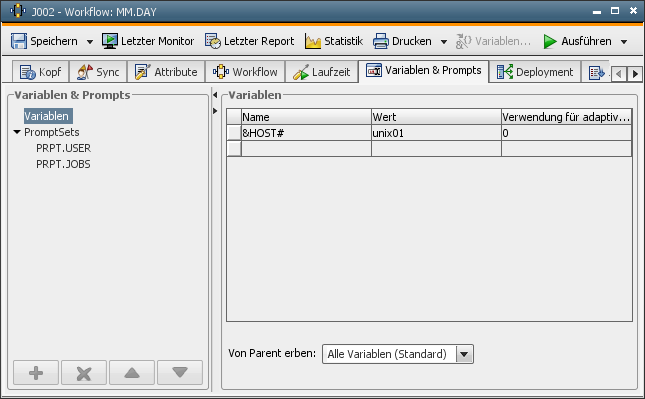645x399 pixels.
Task: Switch to the Kopf tab
Action: coord(40,72)
